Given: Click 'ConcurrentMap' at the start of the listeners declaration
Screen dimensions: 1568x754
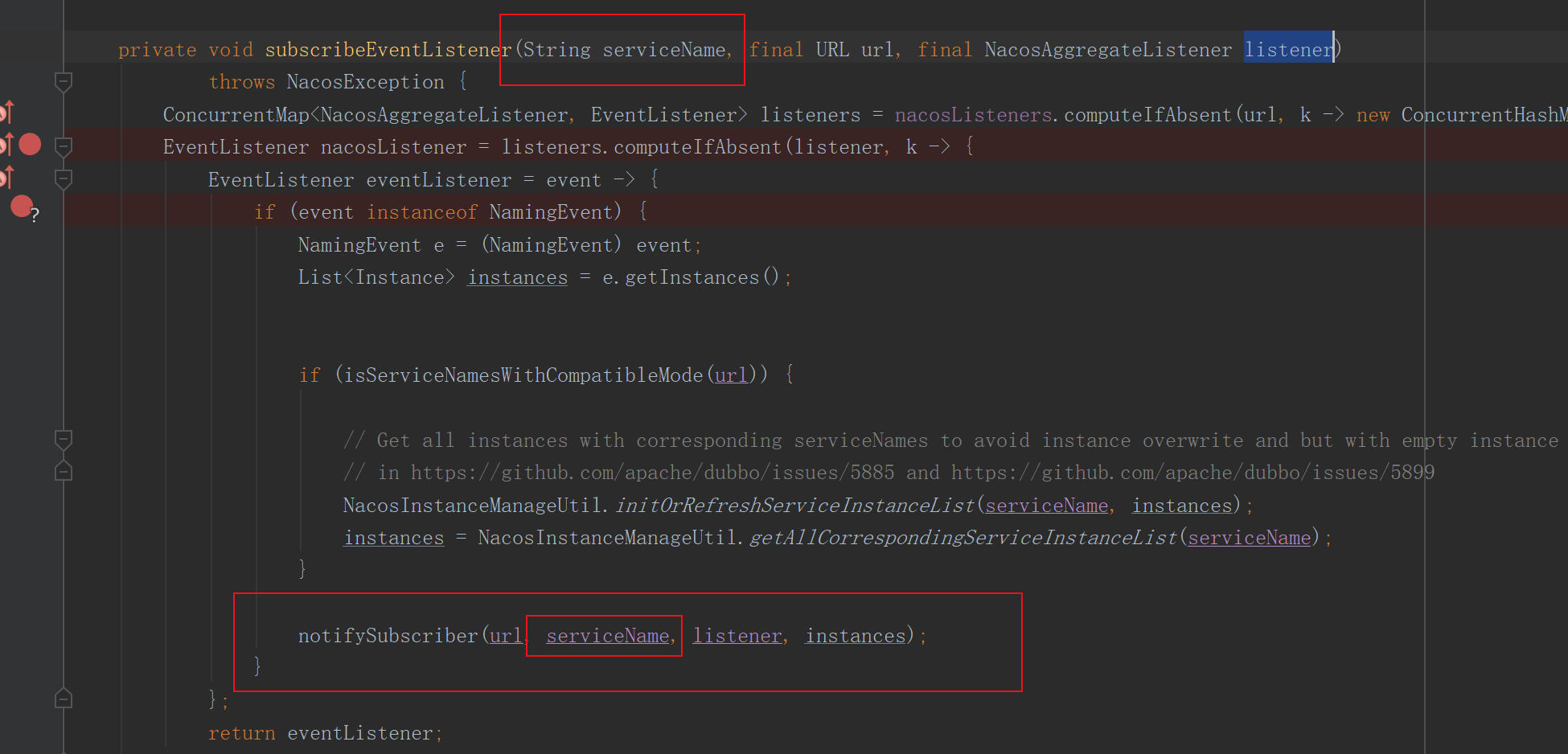Looking at the screenshot, I should (x=236, y=115).
